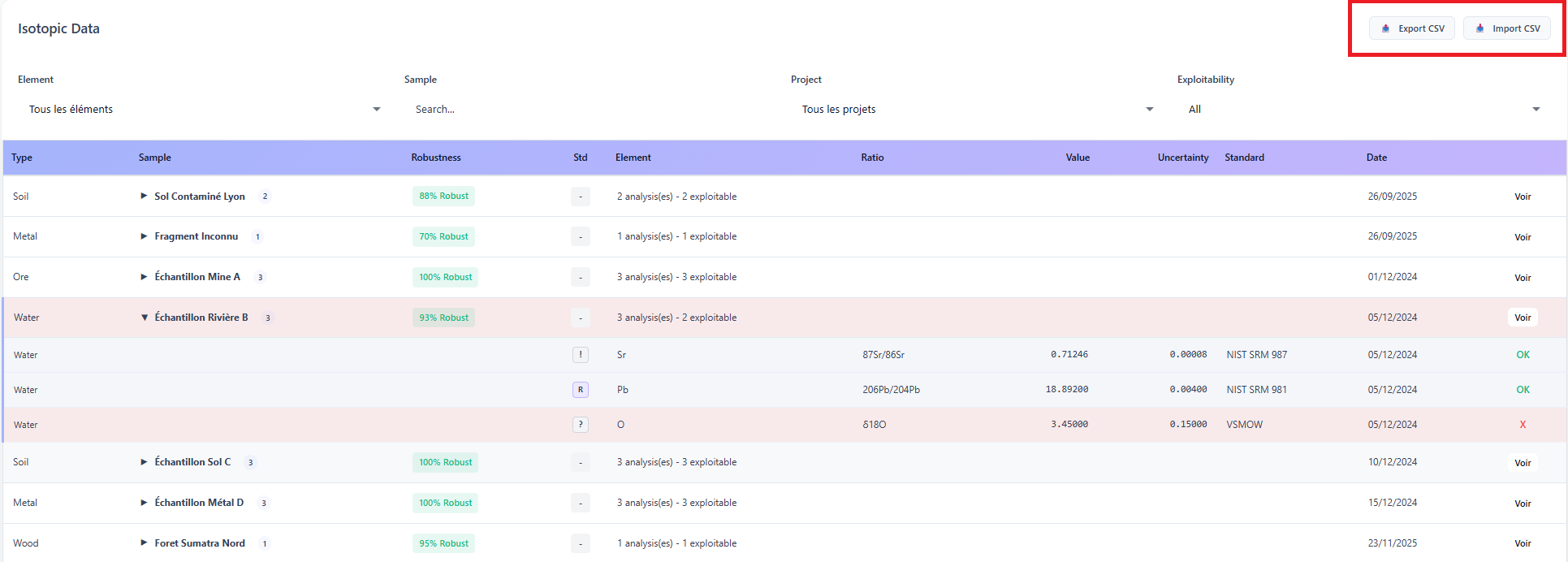This screenshot has height=562, width=1568.
Task: Focus the Sample search field
Action: (x=591, y=109)
